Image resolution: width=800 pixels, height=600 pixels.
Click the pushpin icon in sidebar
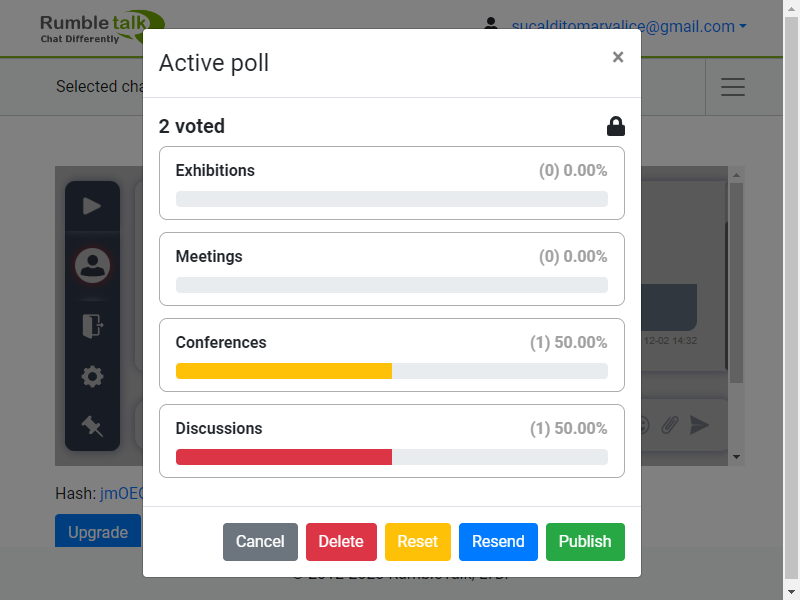pyautogui.click(x=92, y=426)
